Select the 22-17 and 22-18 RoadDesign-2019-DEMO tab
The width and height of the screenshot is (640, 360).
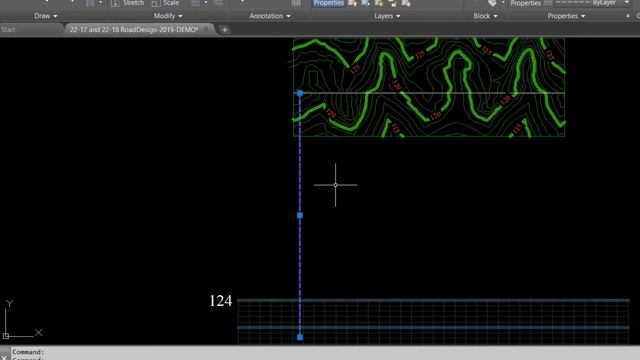[134, 29]
